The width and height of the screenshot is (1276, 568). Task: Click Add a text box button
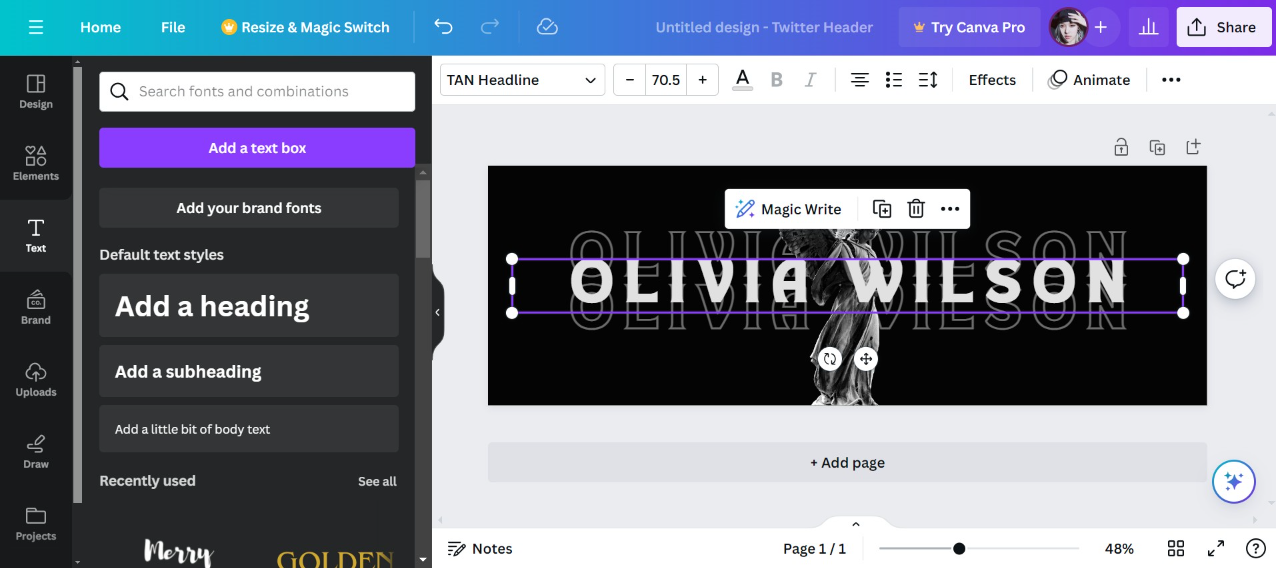[x=257, y=148]
